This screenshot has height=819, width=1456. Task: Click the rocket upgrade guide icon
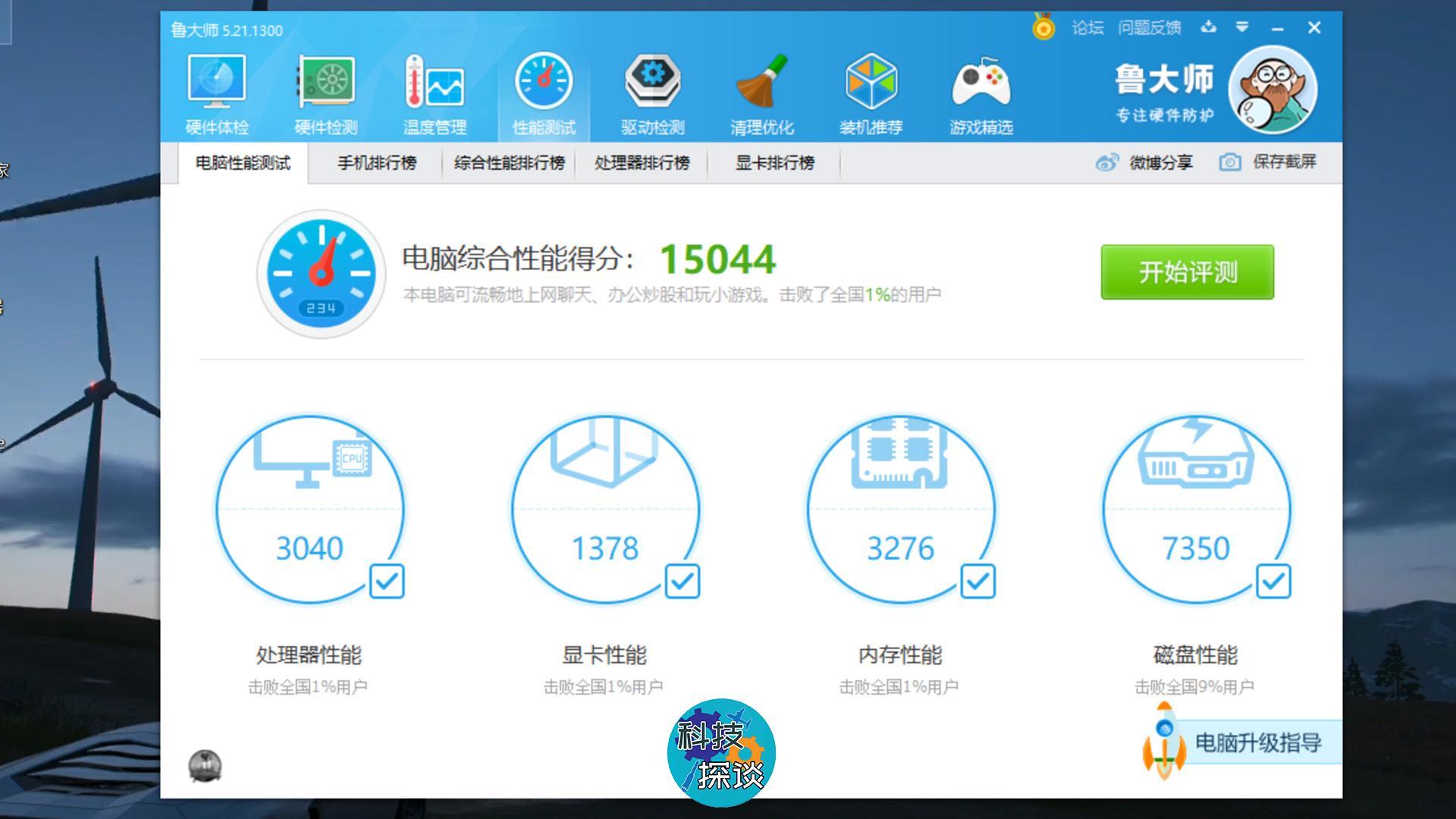click(x=1164, y=741)
